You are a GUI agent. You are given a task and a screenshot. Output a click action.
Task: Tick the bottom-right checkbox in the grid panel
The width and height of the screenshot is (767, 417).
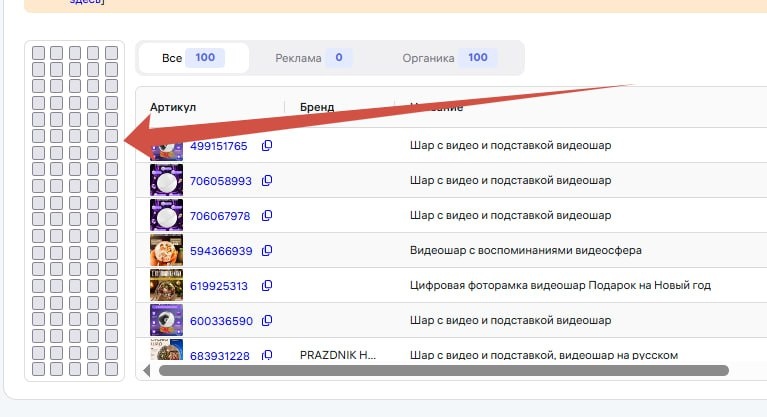(x=112, y=369)
